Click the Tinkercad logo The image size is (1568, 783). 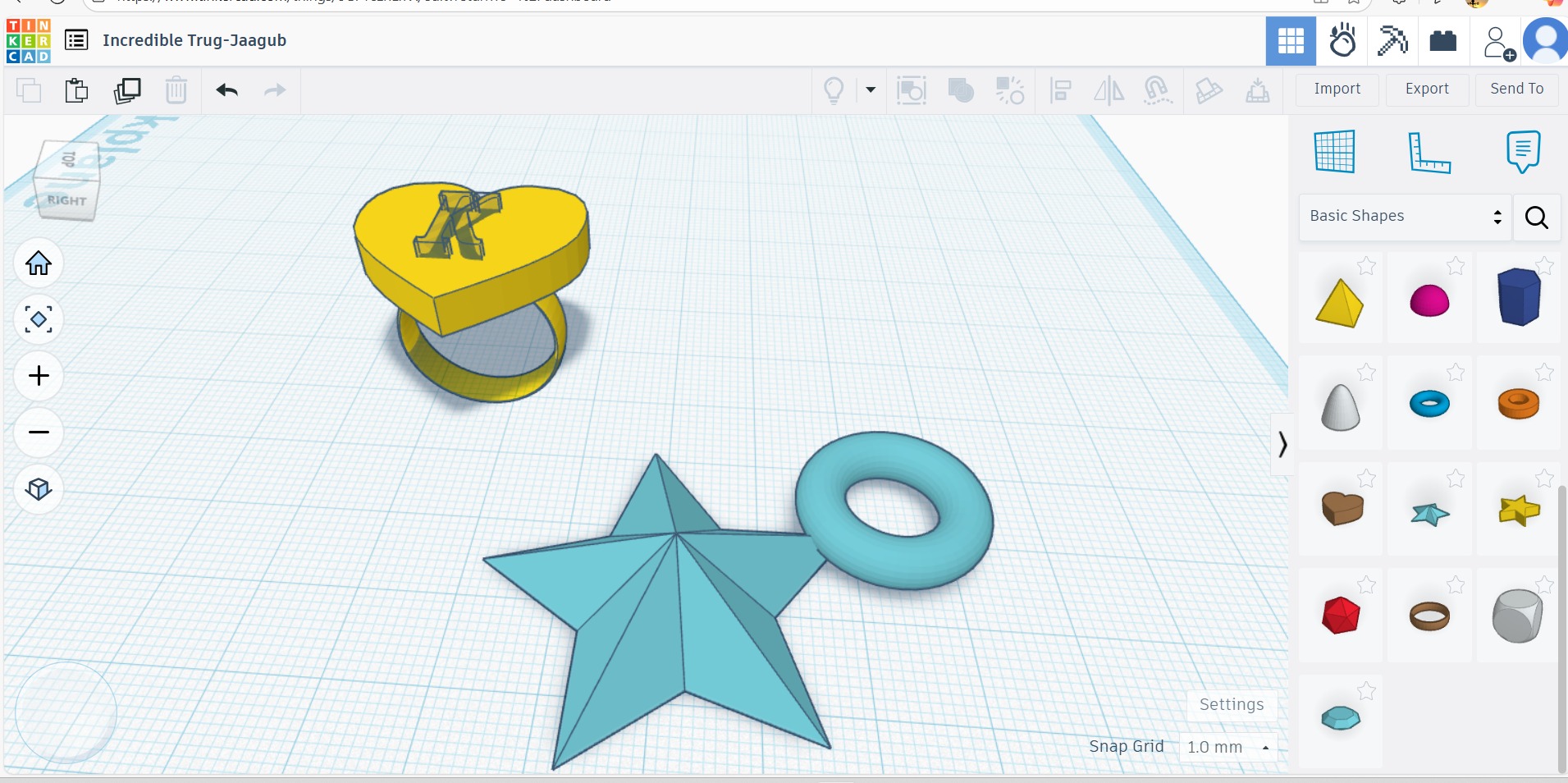click(x=29, y=40)
